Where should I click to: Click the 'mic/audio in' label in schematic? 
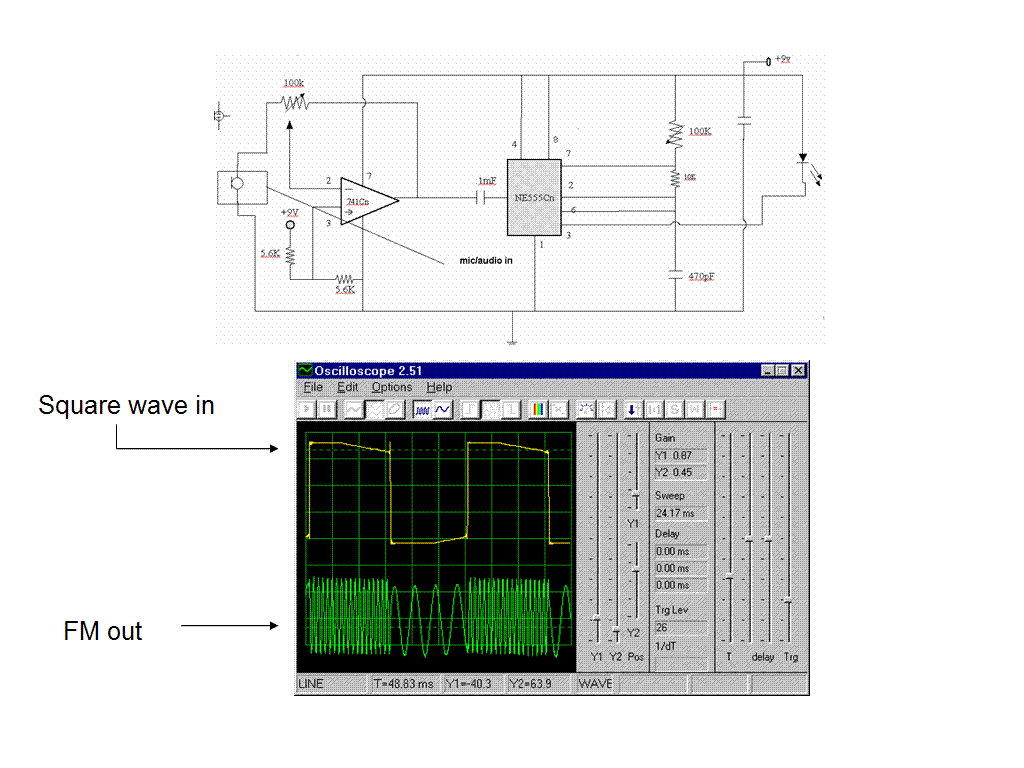click(486, 261)
